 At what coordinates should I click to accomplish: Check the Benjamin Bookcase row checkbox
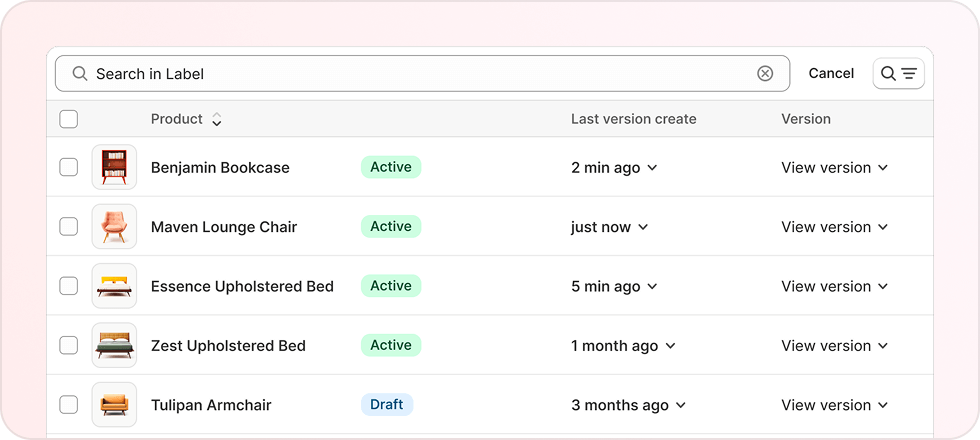click(x=69, y=167)
